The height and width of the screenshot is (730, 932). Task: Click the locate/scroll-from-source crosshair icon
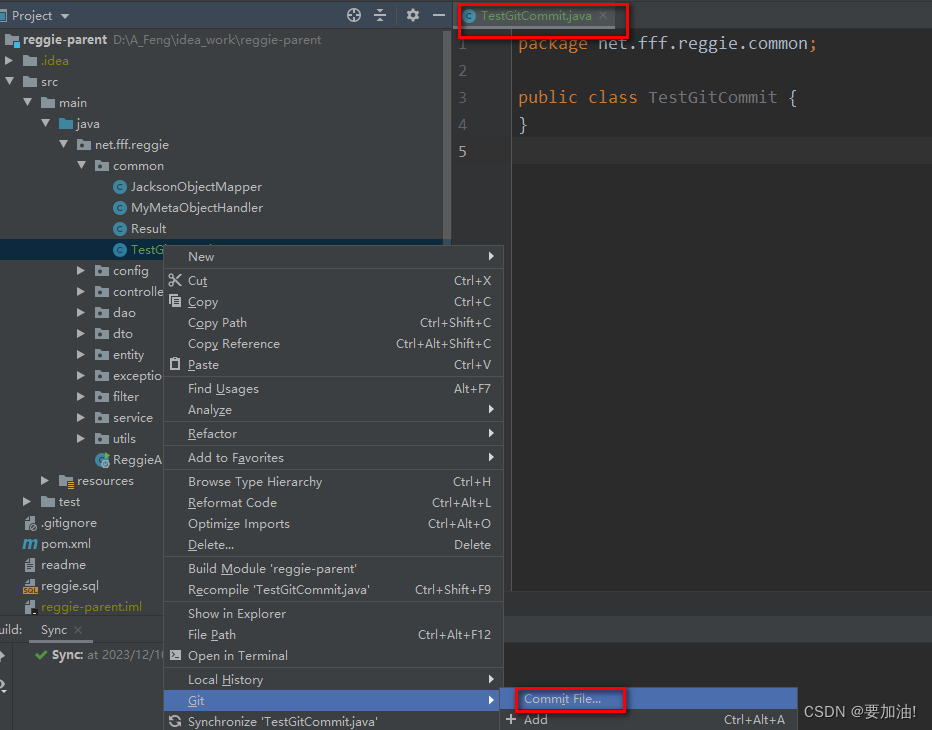354,15
